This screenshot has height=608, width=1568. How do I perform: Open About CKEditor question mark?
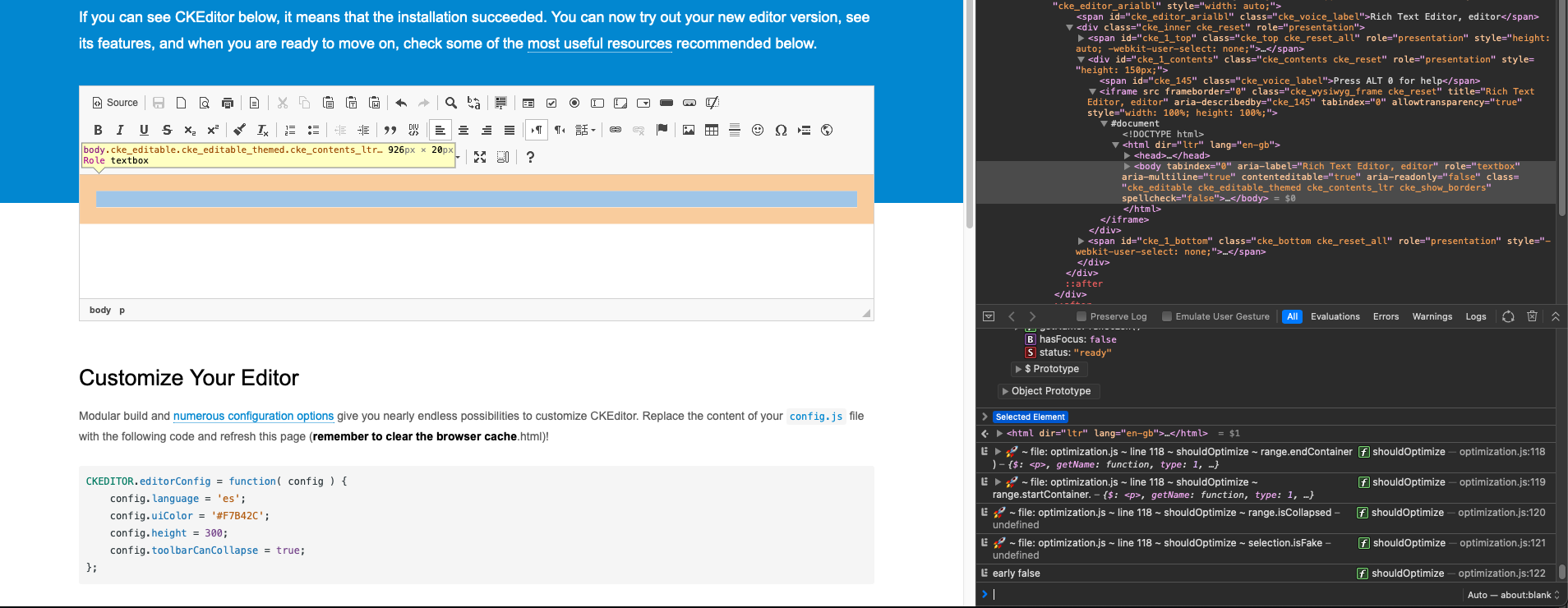coord(530,157)
